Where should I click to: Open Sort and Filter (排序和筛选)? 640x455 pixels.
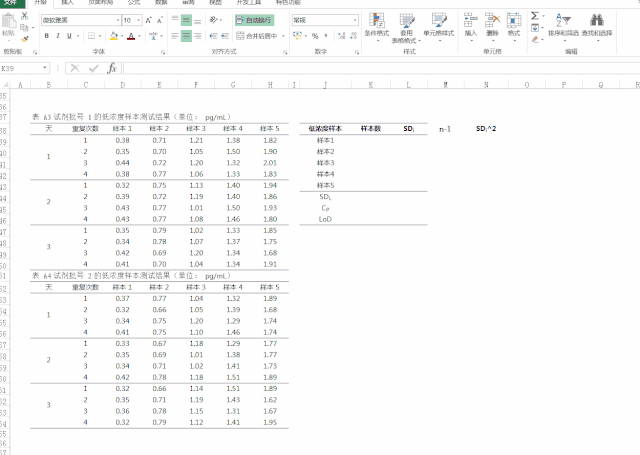tap(562, 24)
